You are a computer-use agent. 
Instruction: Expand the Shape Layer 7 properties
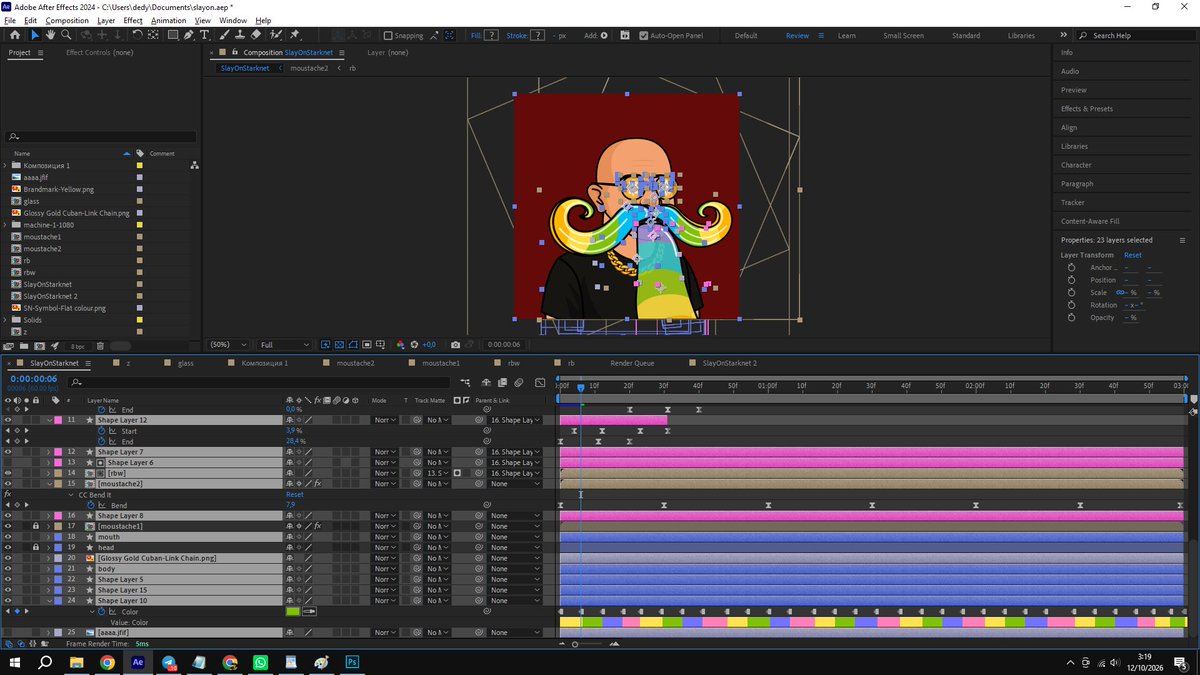pos(48,452)
